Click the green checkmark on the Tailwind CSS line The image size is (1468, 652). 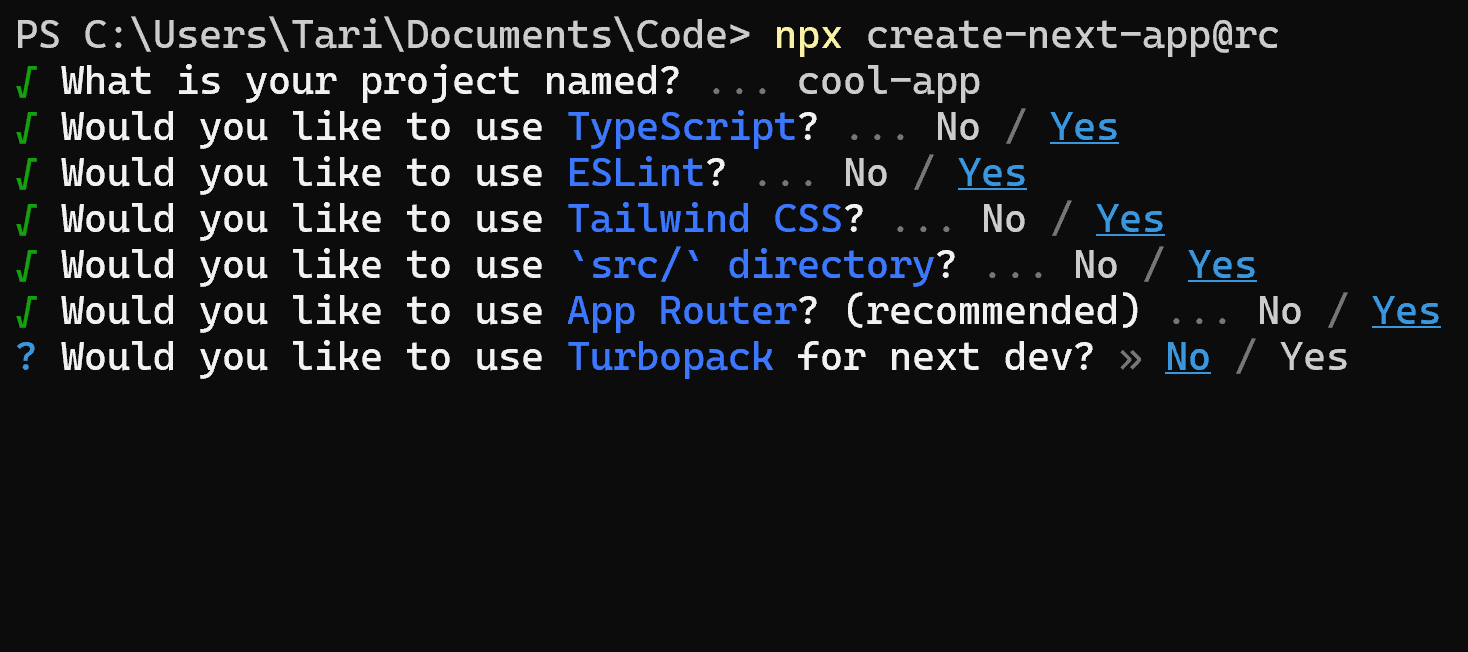(27, 221)
